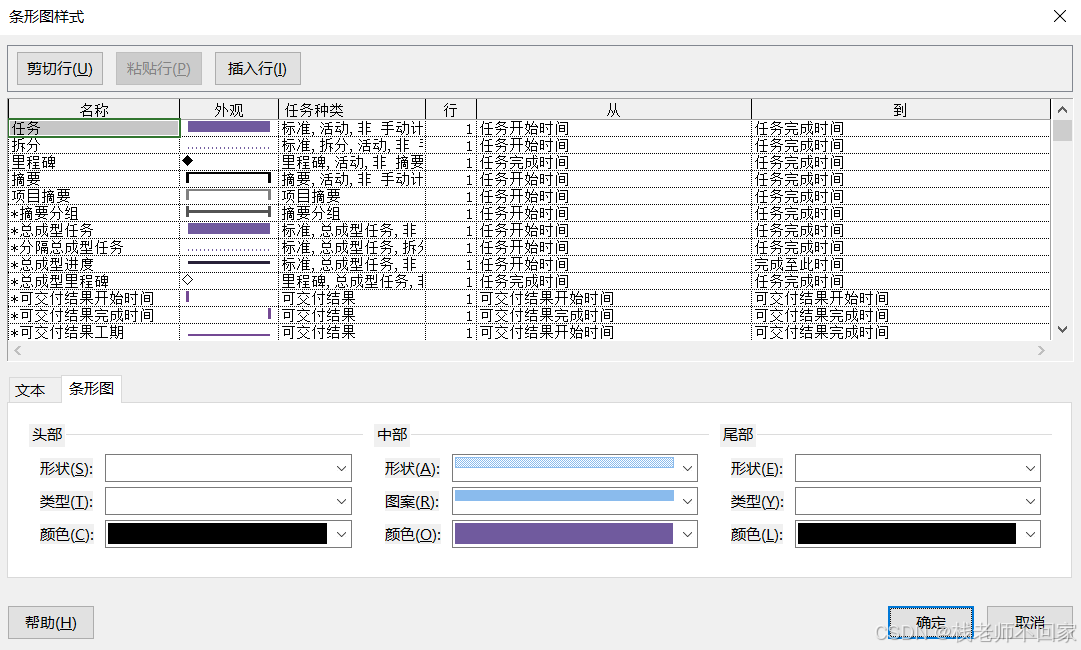The height and width of the screenshot is (650, 1081).
Task: Click the 到 column header
Action: coord(900,110)
